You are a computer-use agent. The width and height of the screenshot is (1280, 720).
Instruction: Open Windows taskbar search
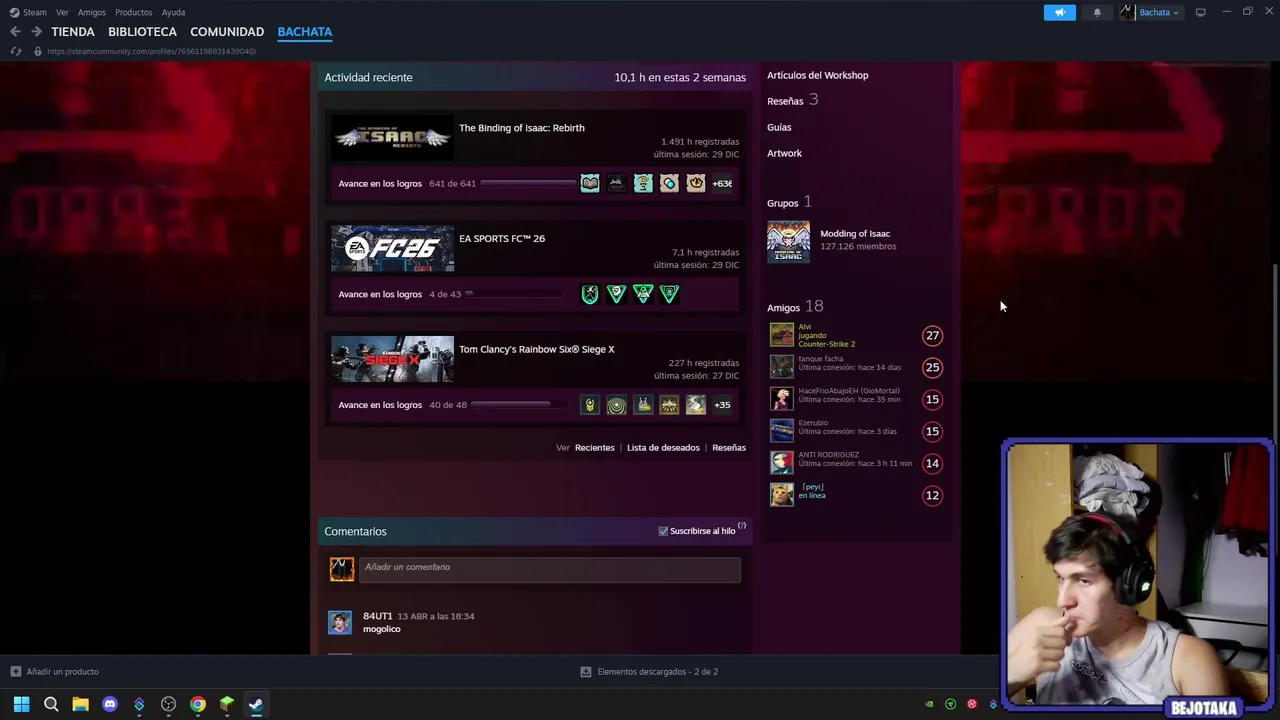(x=51, y=704)
